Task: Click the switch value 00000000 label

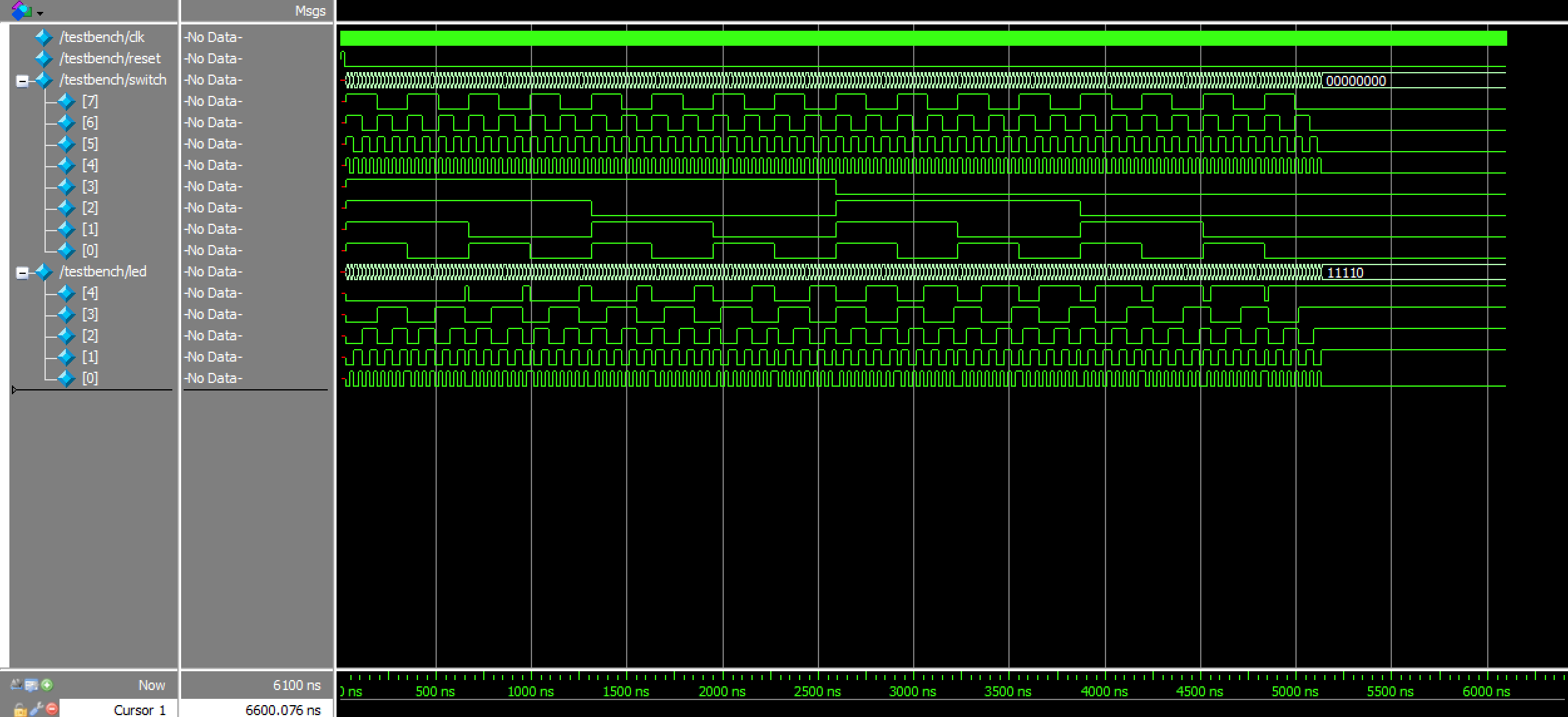Action: (x=1356, y=81)
